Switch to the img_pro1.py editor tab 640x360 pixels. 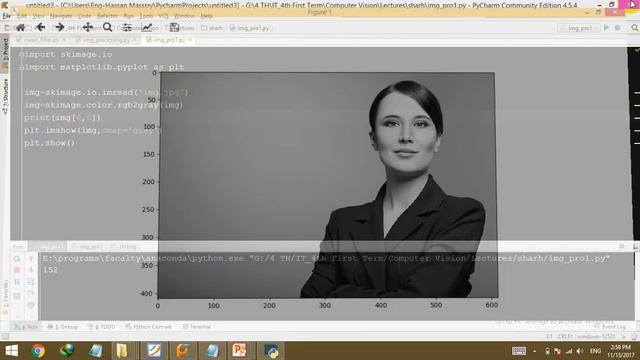coord(169,40)
